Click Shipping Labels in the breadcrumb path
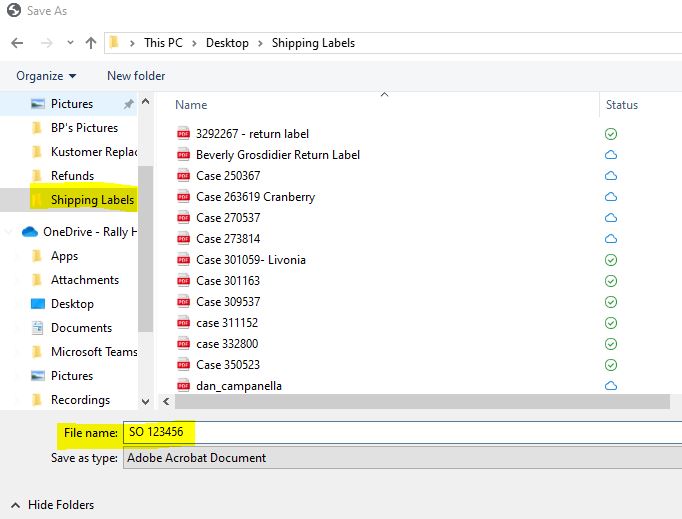 pos(313,43)
